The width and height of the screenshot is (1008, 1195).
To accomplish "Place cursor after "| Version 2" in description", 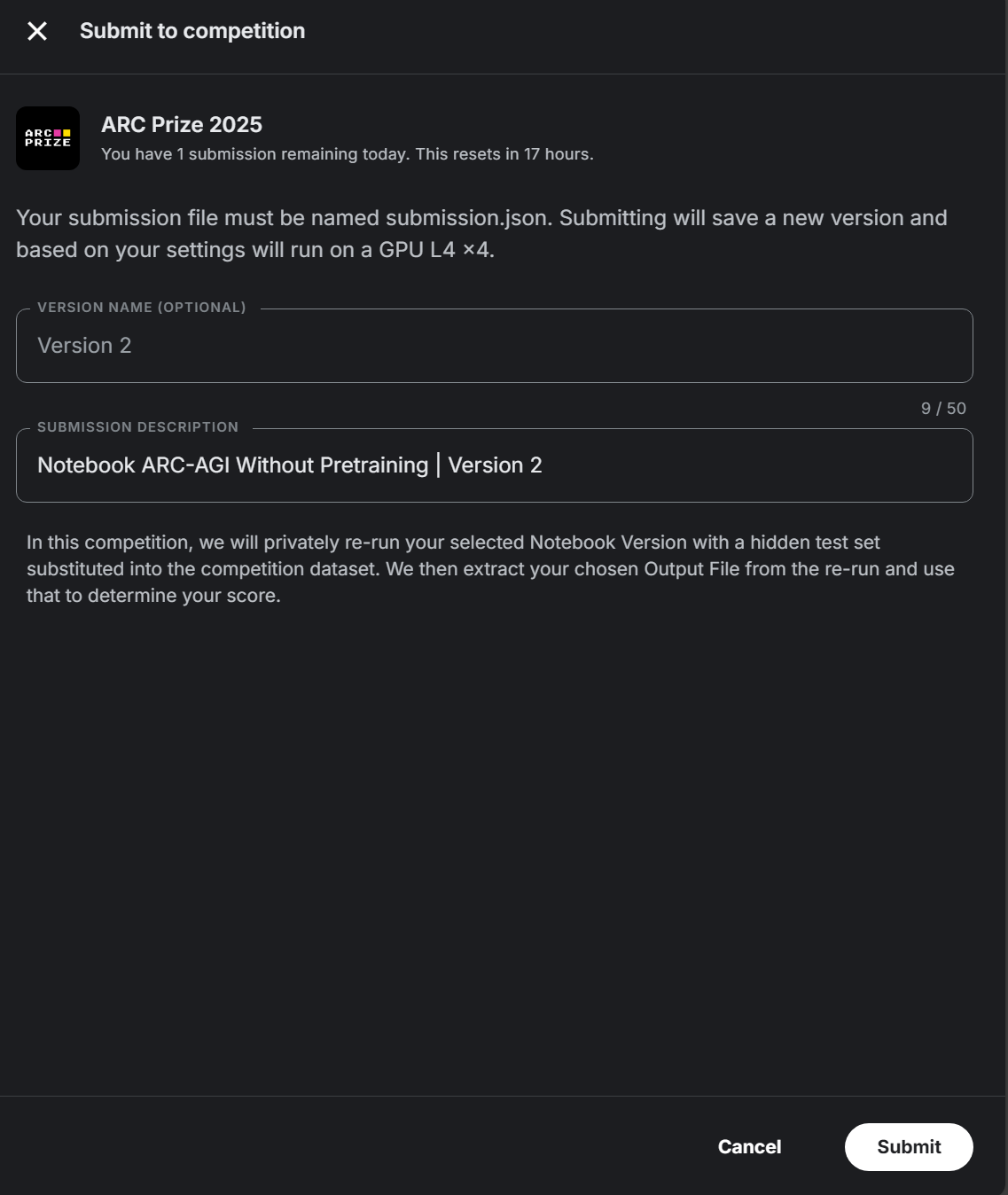I will click(x=543, y=465).
